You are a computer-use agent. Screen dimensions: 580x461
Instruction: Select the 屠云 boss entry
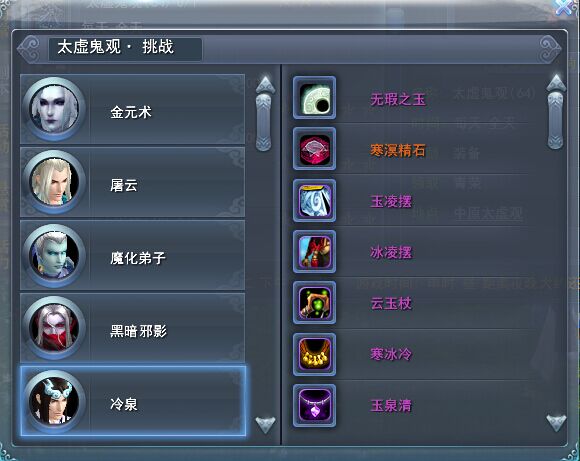[x=132, y=182]
